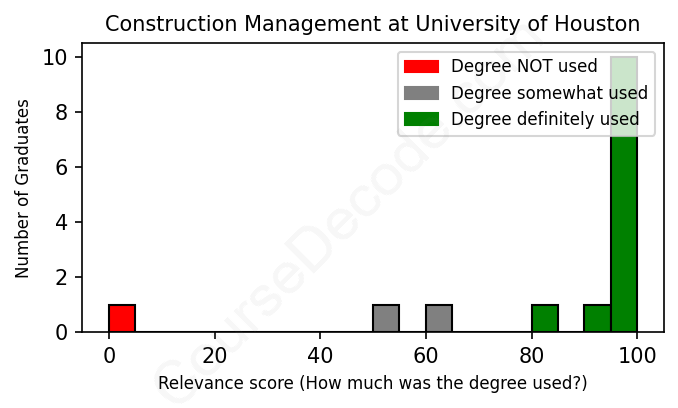Click the y-axis tick label 6
This screenshot has width=678, height=408.
[x=62, y=167]
